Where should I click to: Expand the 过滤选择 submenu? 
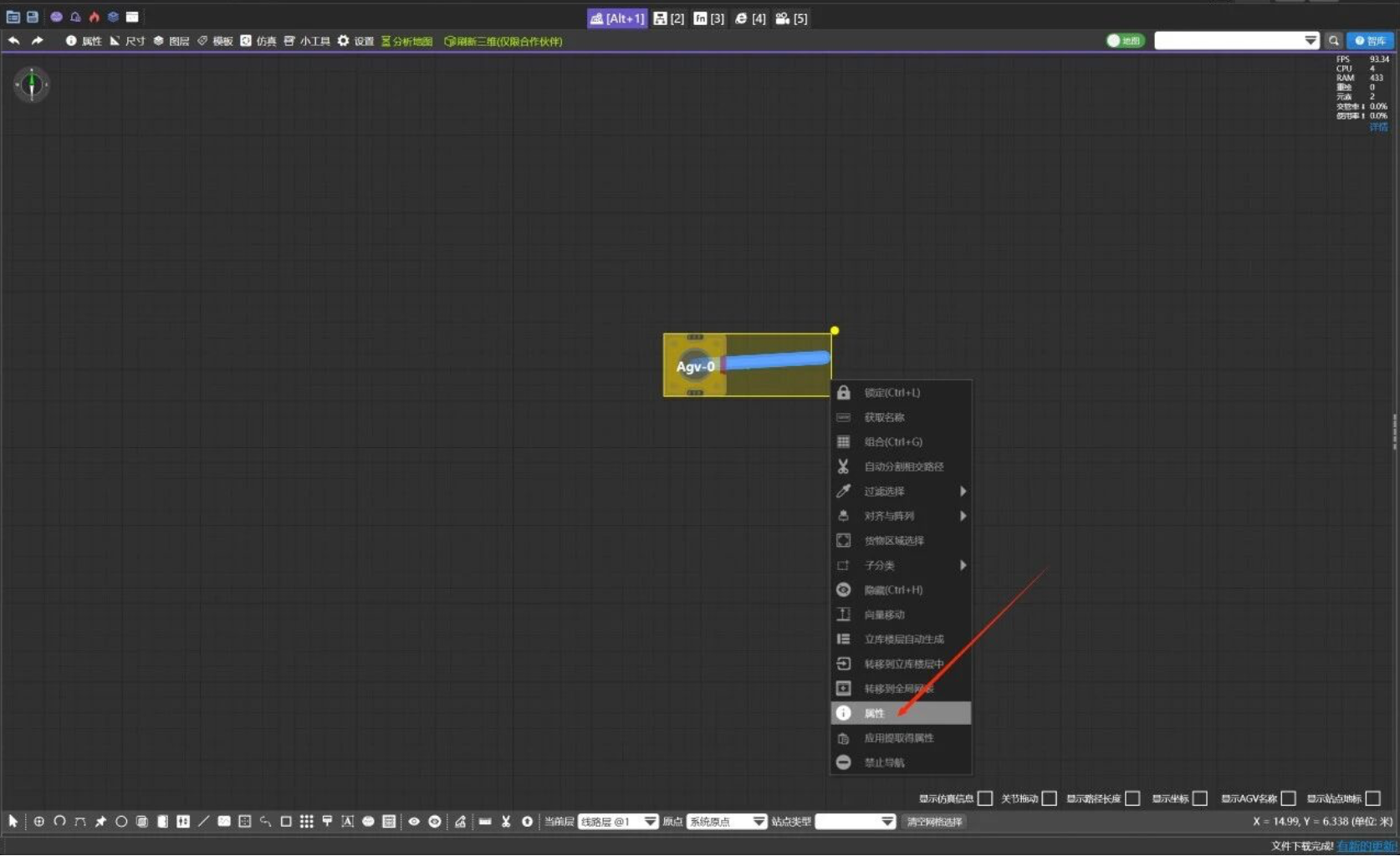click(901, 492)
